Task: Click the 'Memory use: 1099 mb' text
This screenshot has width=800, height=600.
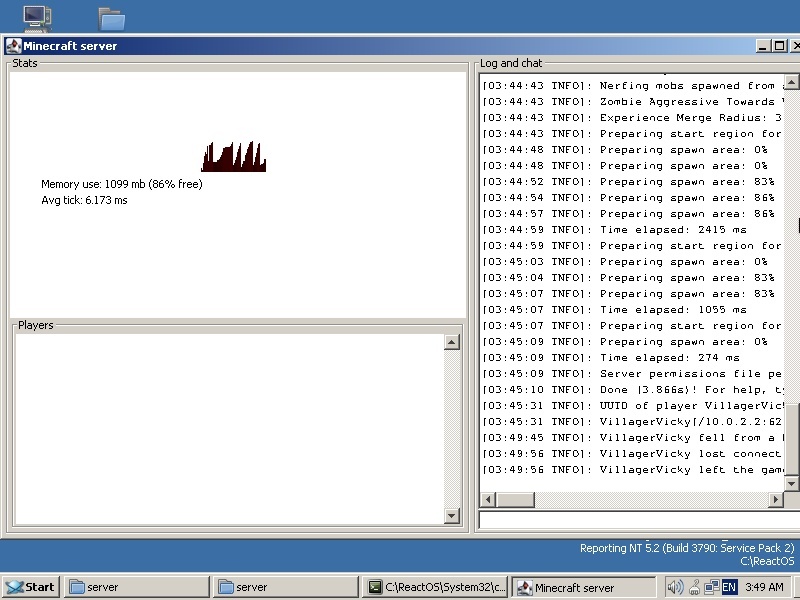Action: point(122,184)
